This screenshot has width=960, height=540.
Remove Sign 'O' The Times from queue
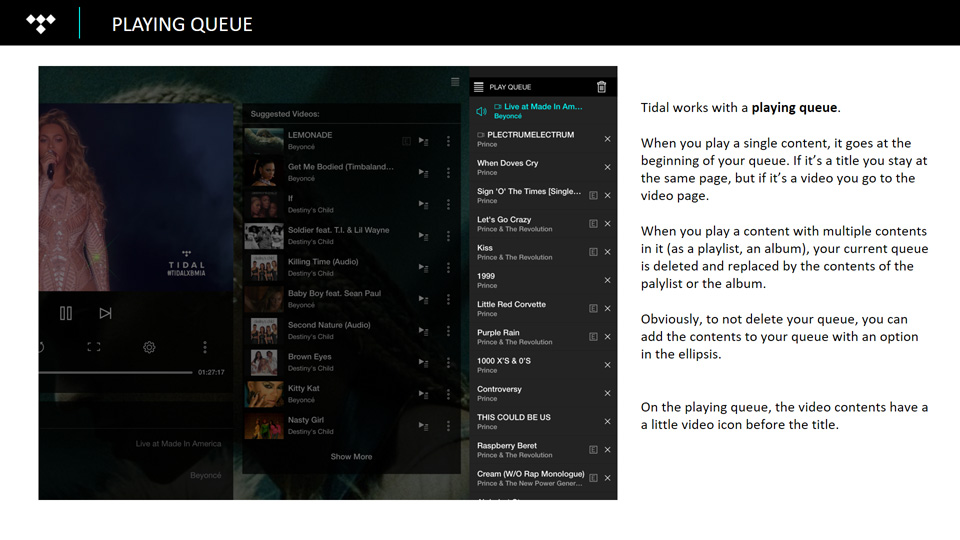click(x=607, y=195)
